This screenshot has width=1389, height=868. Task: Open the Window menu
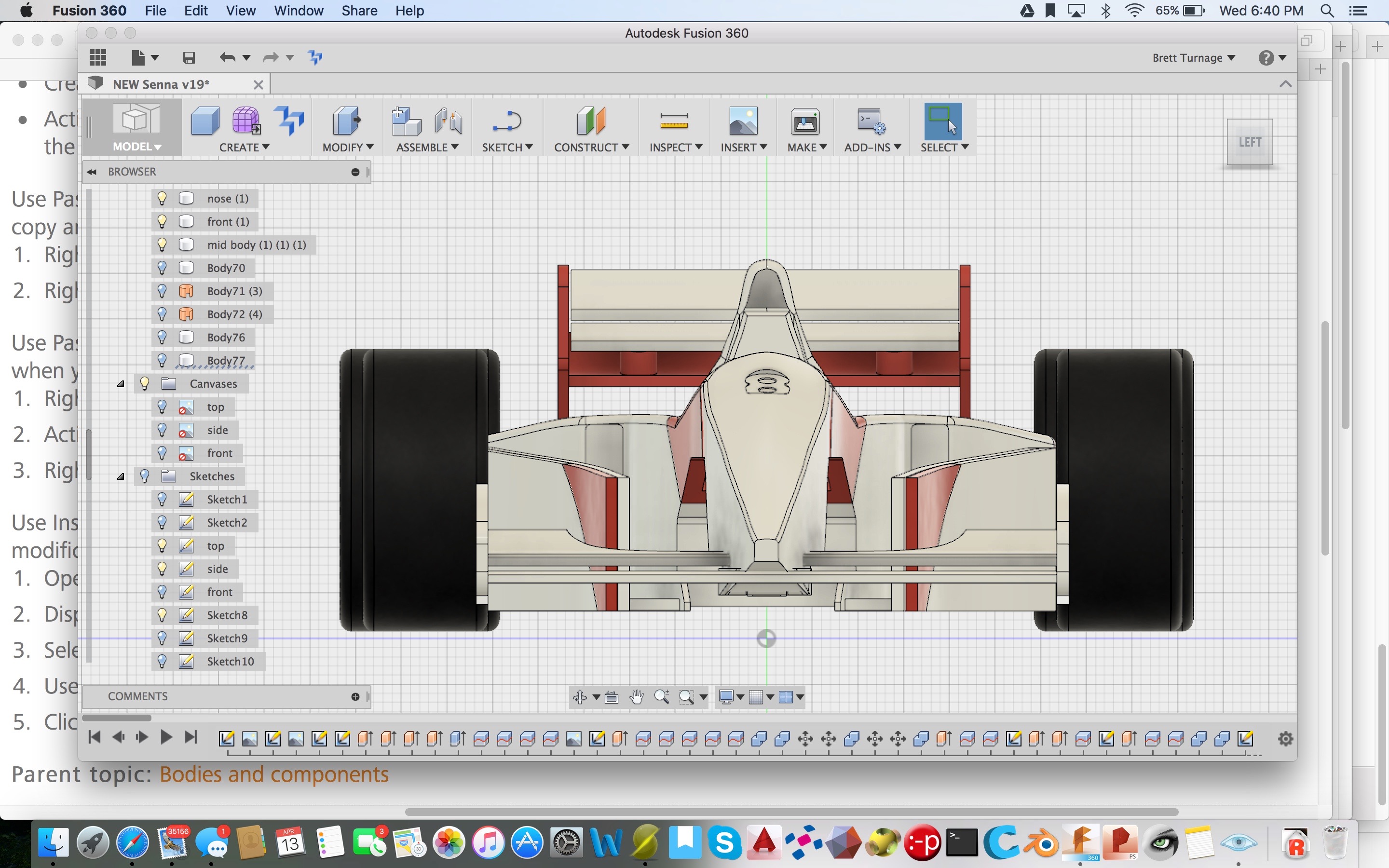pos(299,10)
